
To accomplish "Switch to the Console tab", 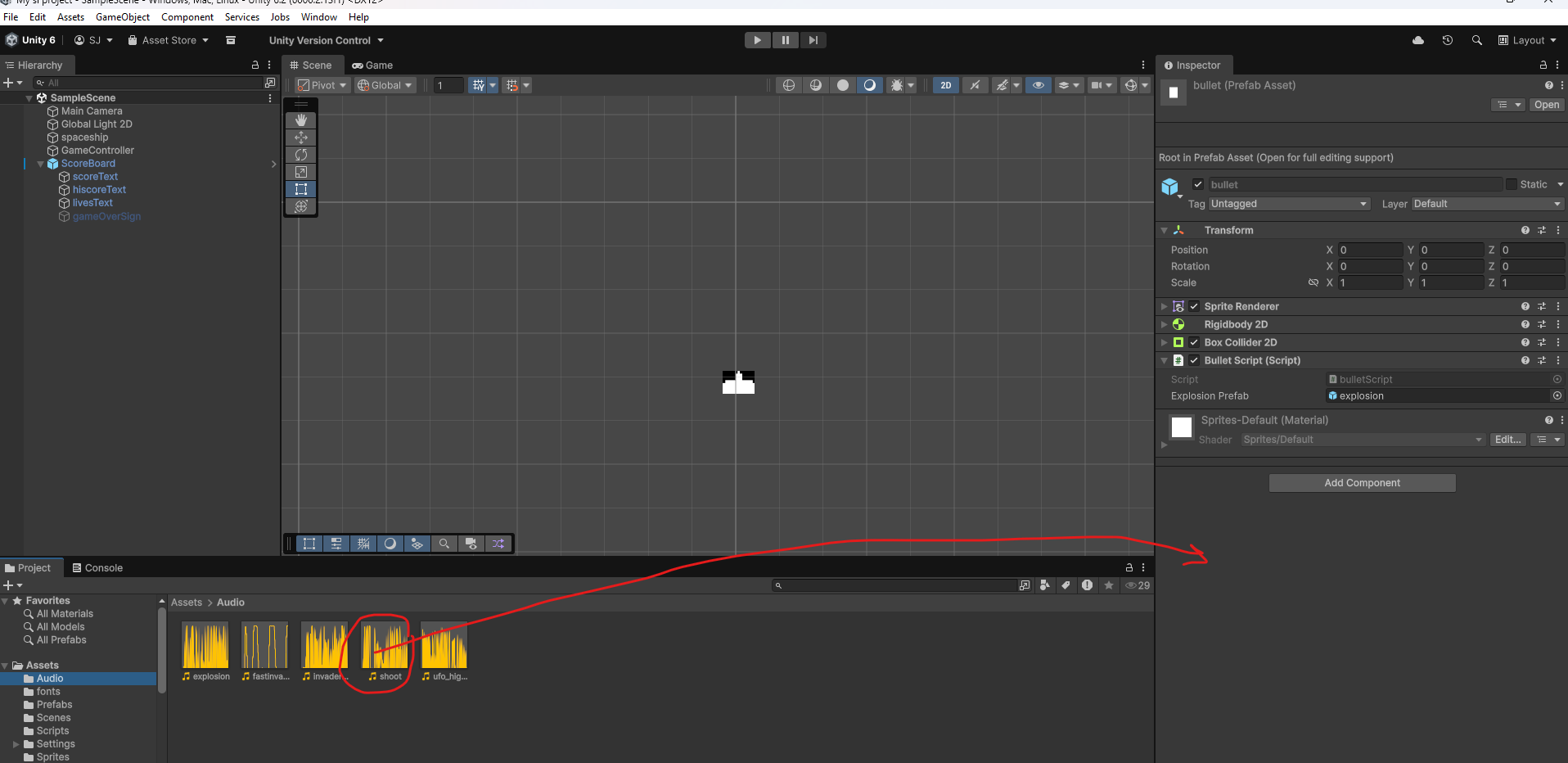I will tap(97, 568).
